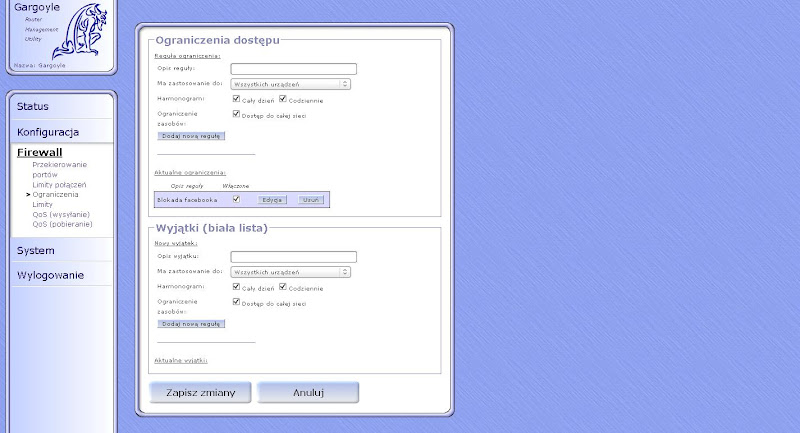Open QoS (wysyłanie) submenu link
Viewport: 800px width, 433px height.
61,214
